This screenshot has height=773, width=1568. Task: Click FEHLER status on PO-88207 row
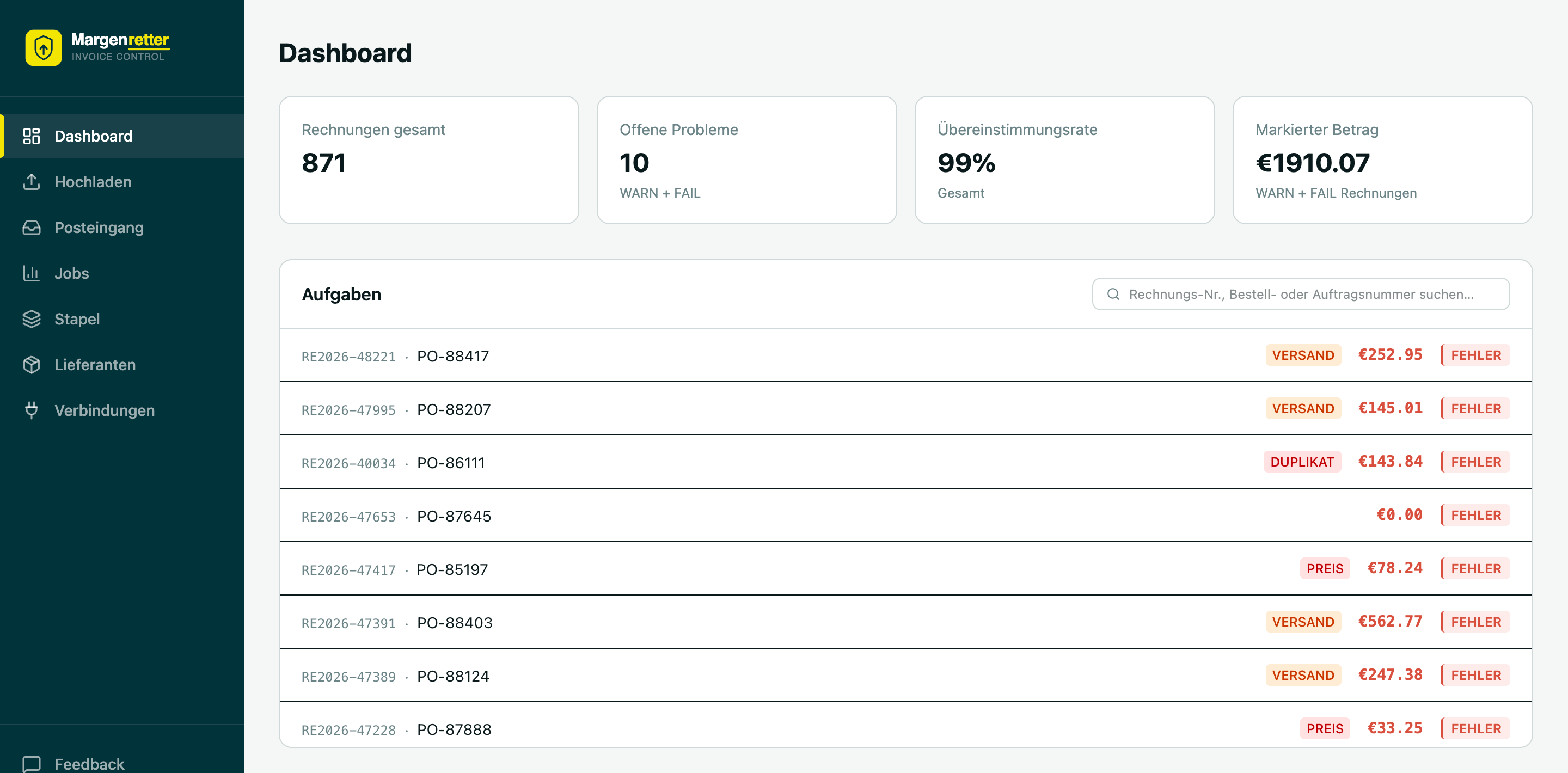(1475, 408)
